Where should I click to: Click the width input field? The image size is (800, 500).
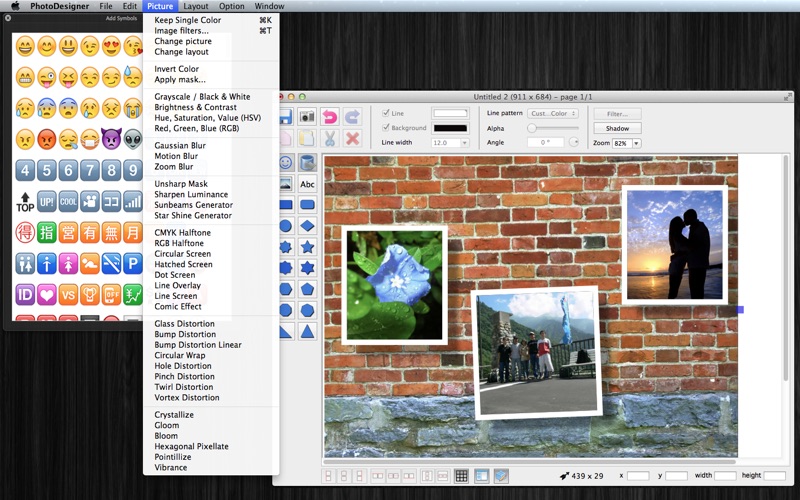[725, 476]
